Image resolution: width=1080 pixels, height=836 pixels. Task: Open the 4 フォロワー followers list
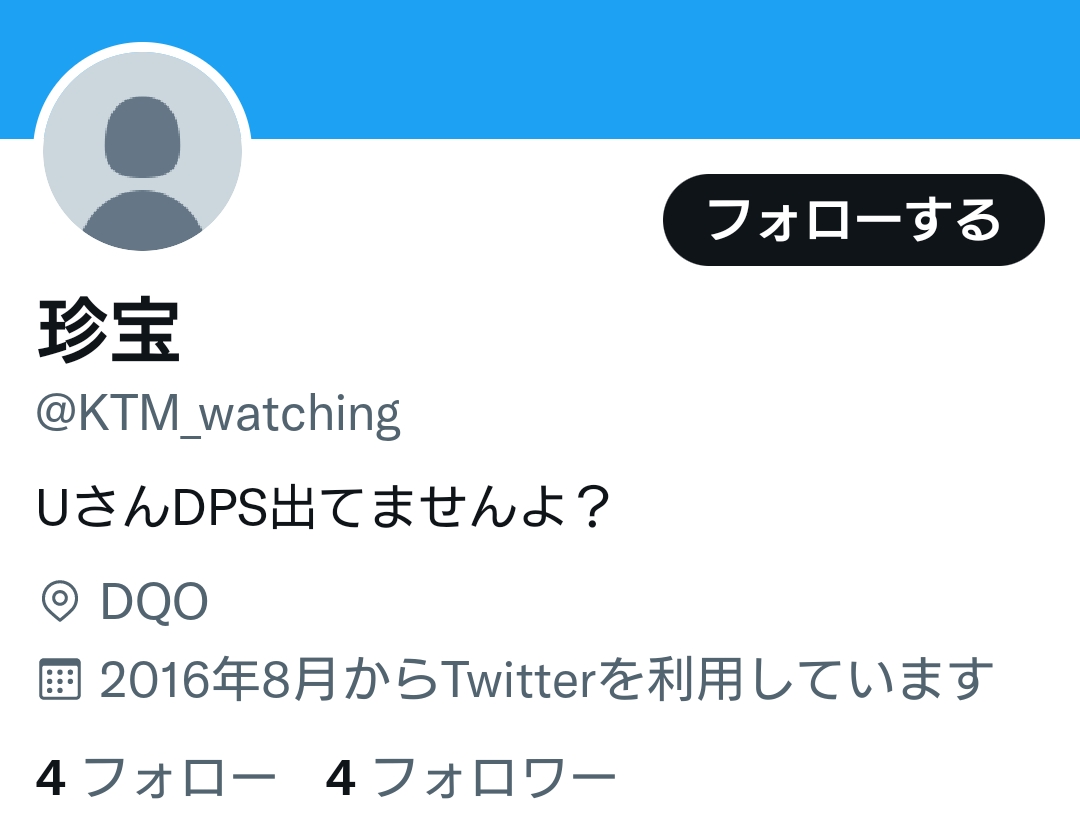coord(471,777)
